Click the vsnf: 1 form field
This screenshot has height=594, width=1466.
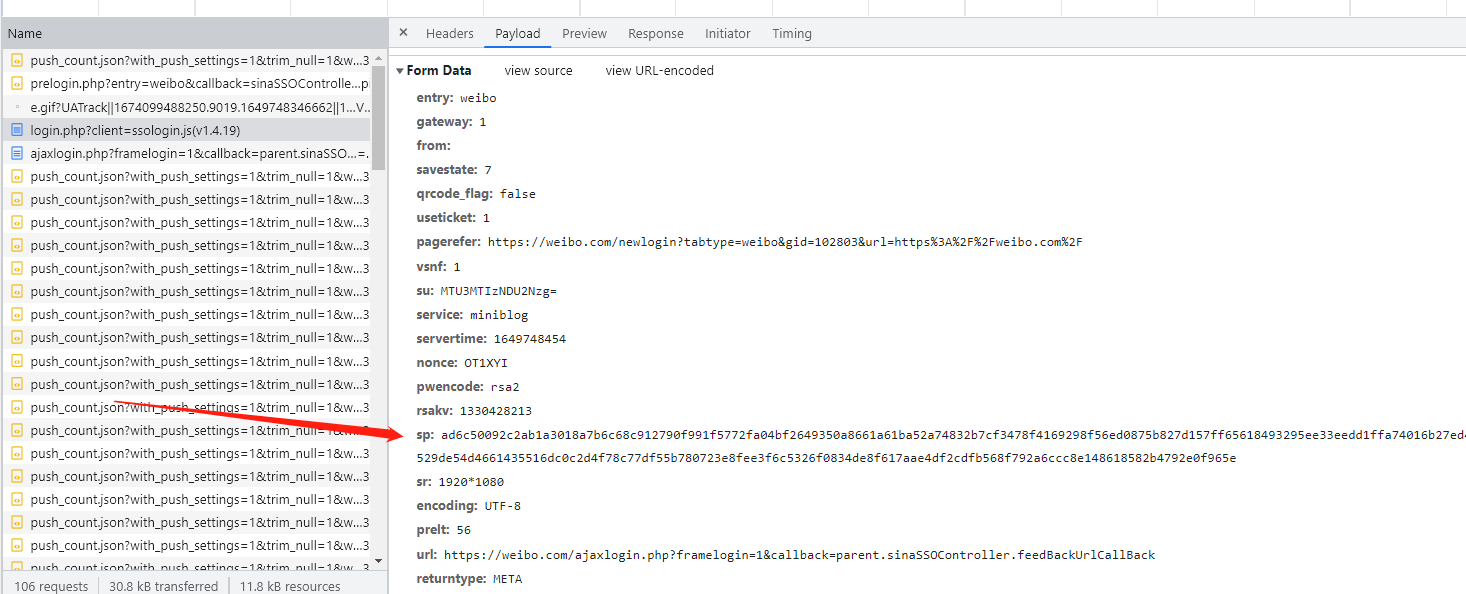438,267
